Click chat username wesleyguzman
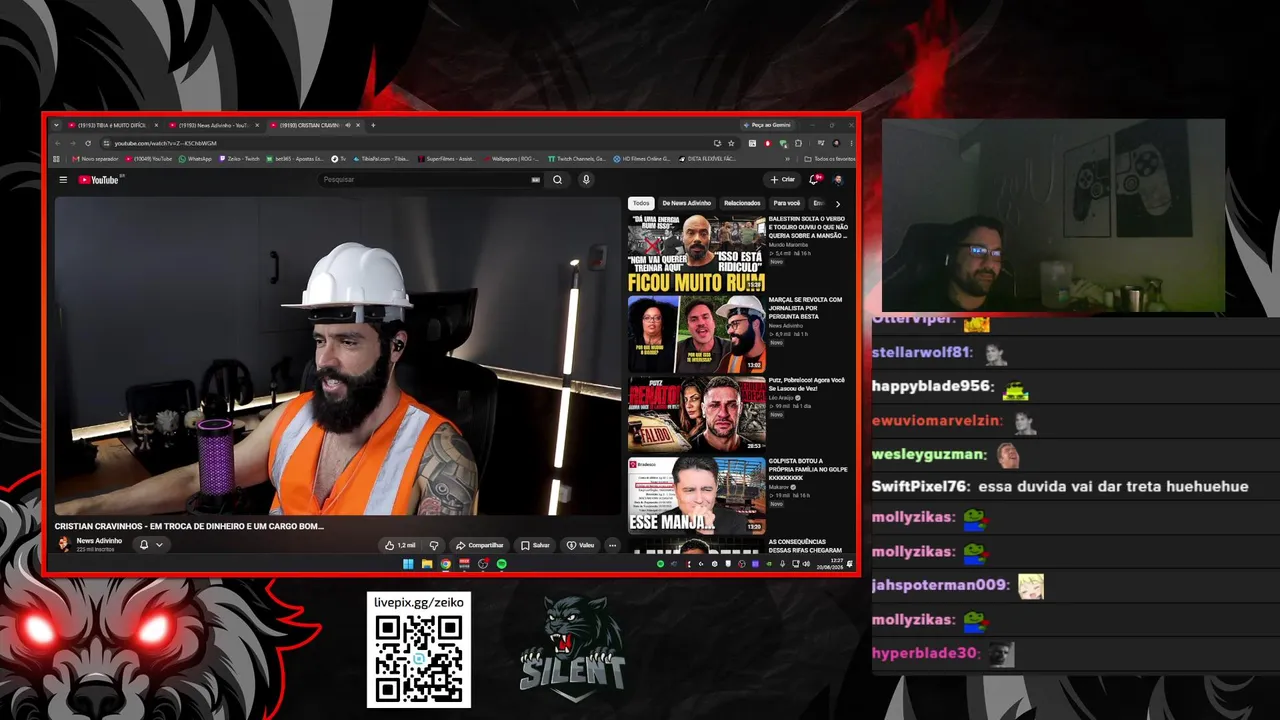1280x720 pixels. 929,454
